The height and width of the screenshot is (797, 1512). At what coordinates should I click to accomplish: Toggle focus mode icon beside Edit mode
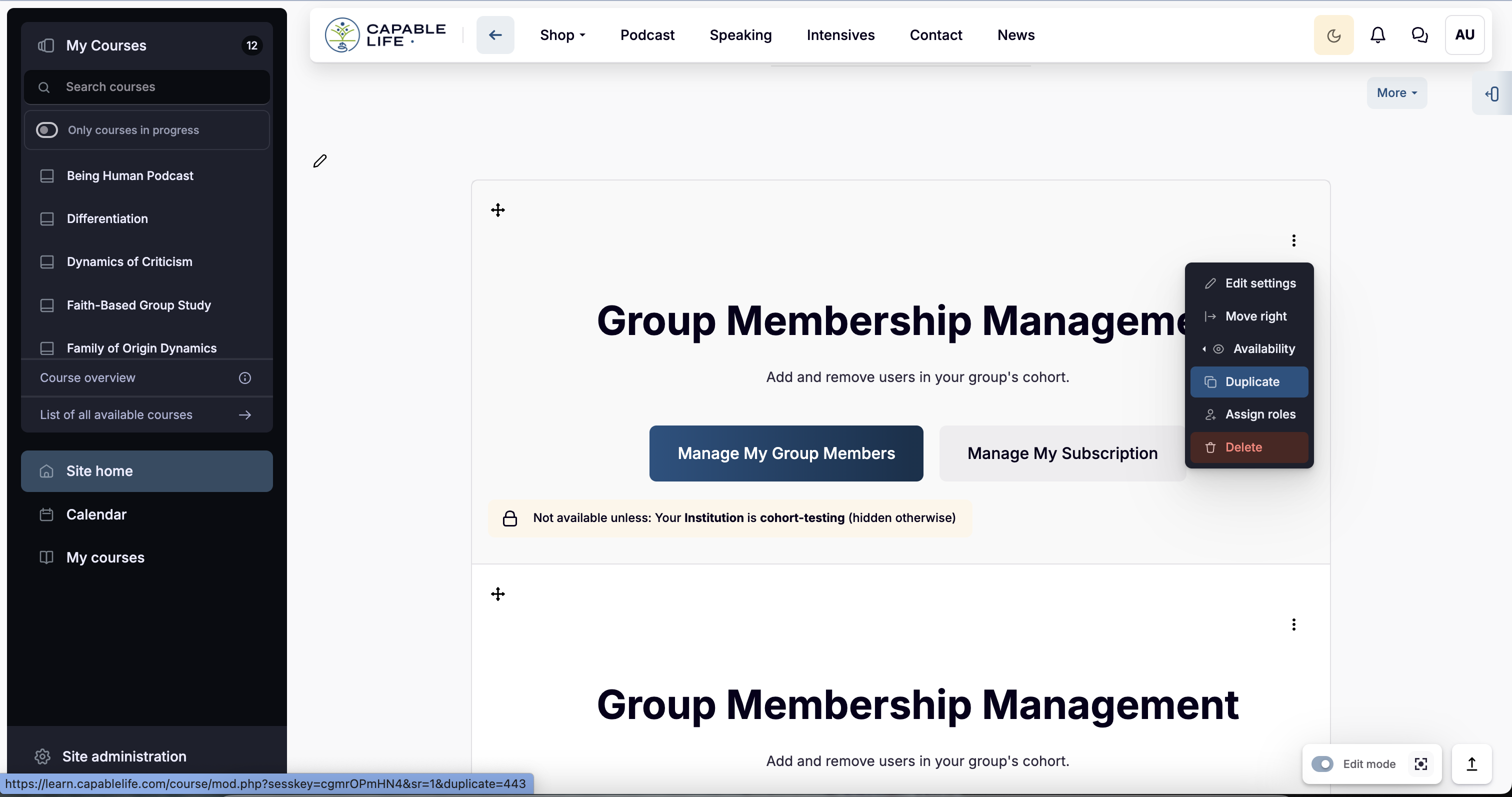(x=1420, y=763)
